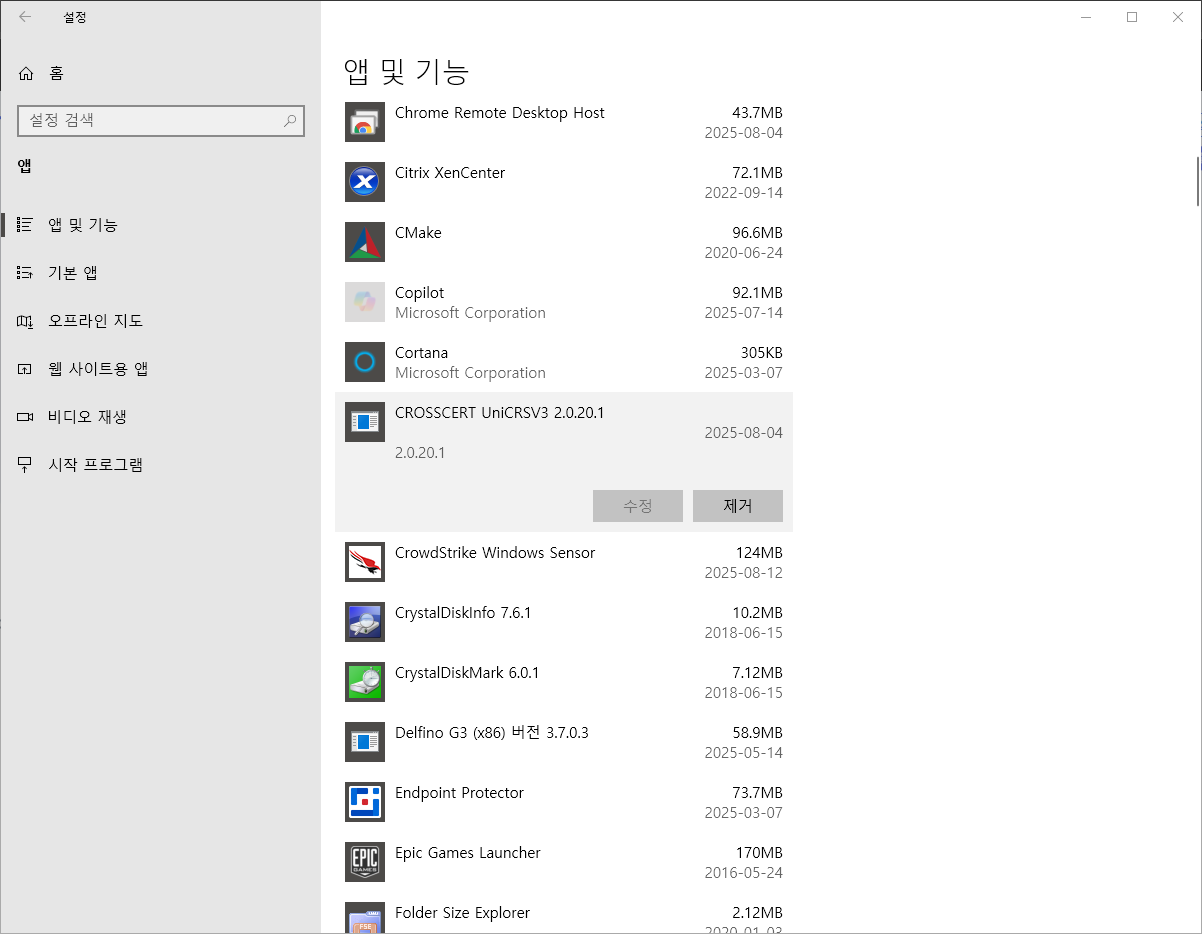Select Endpoint Protector entry name
The width and height of the screenshot is (1202, 934).
[x=459, y=793]
